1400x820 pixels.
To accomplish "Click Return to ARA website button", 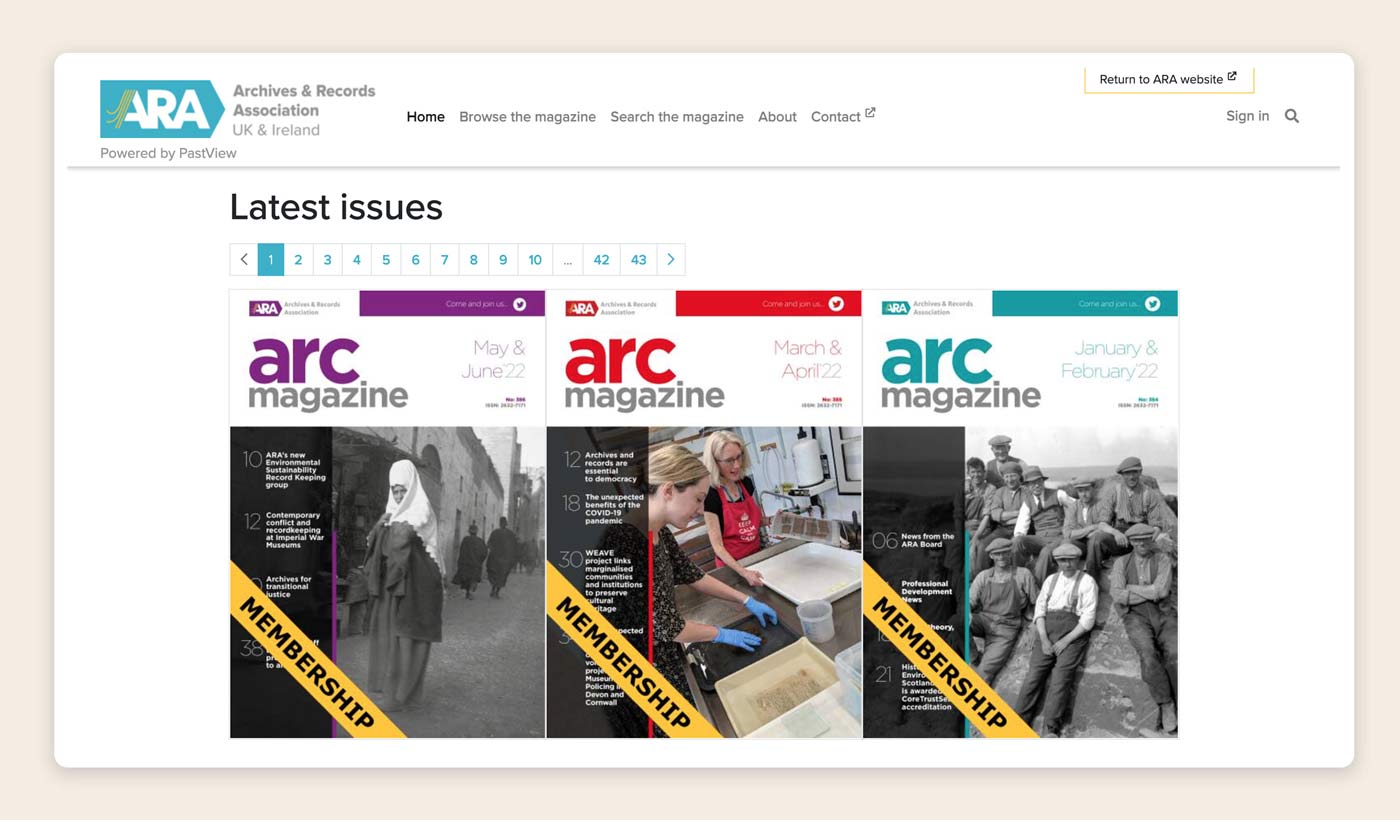I will (x=1168, y=79).
